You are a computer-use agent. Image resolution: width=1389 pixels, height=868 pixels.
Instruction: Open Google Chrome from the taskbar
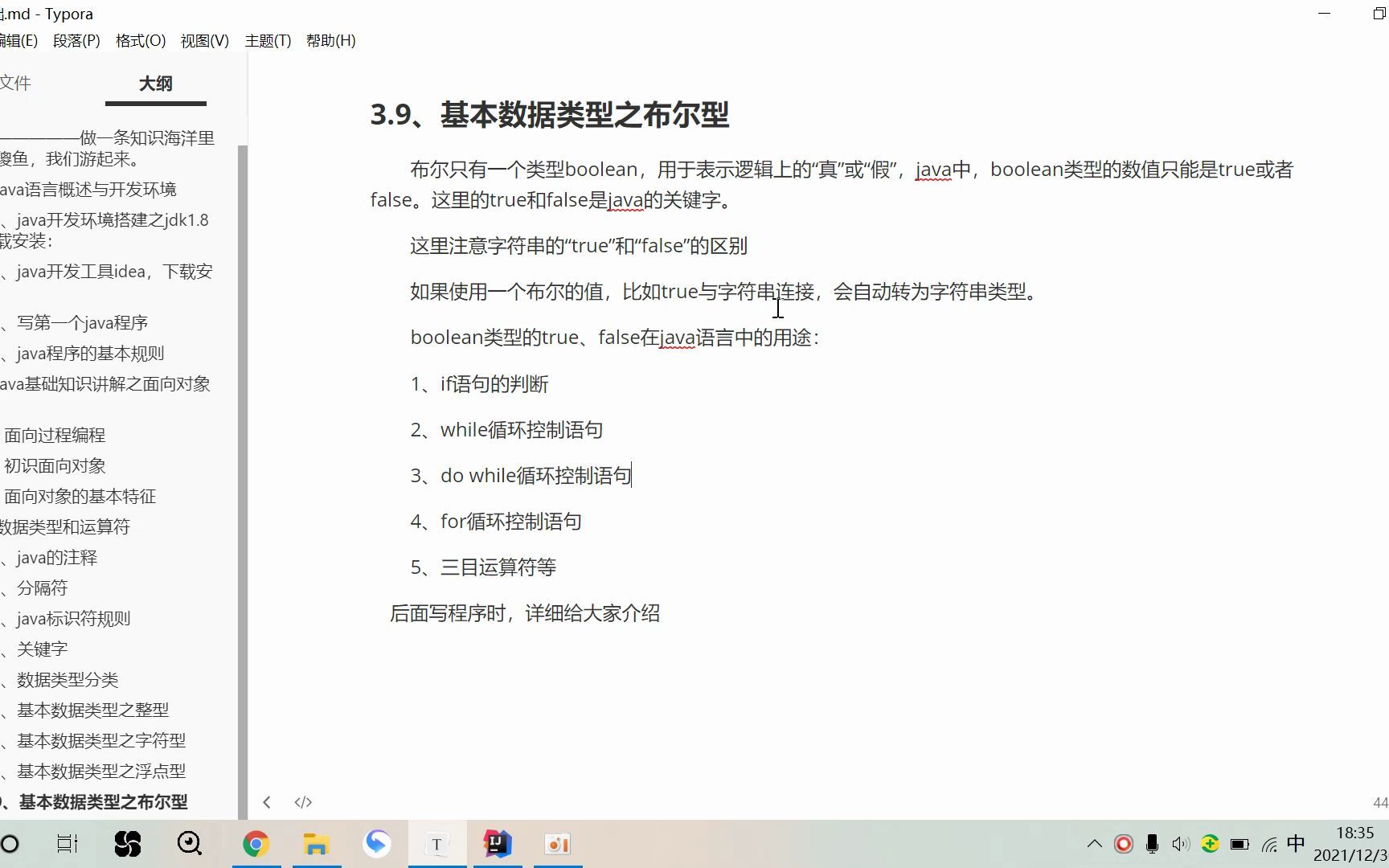[256, 844]
